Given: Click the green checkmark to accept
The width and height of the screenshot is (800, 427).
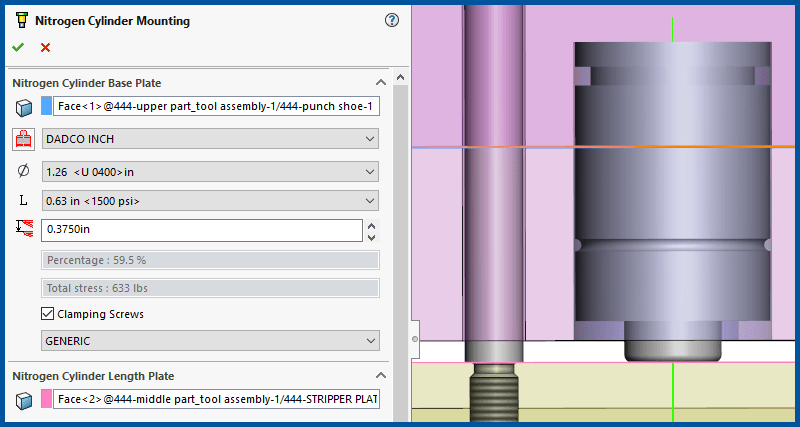Looking at the screenshot, I should (x=18, y=48).
